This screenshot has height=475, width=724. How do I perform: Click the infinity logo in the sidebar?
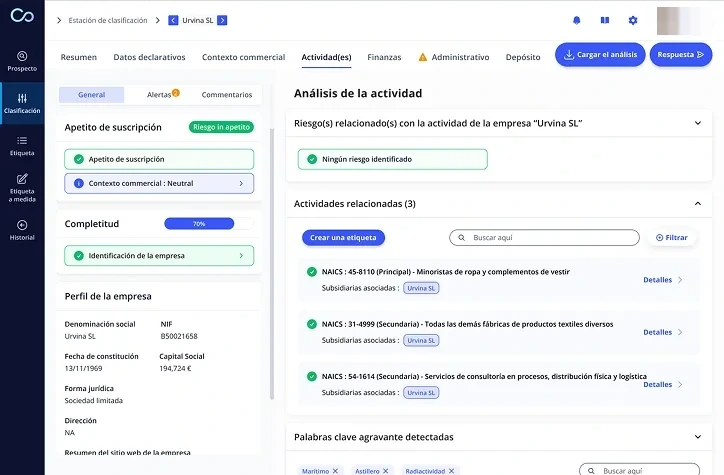click(x=22, y=15)
